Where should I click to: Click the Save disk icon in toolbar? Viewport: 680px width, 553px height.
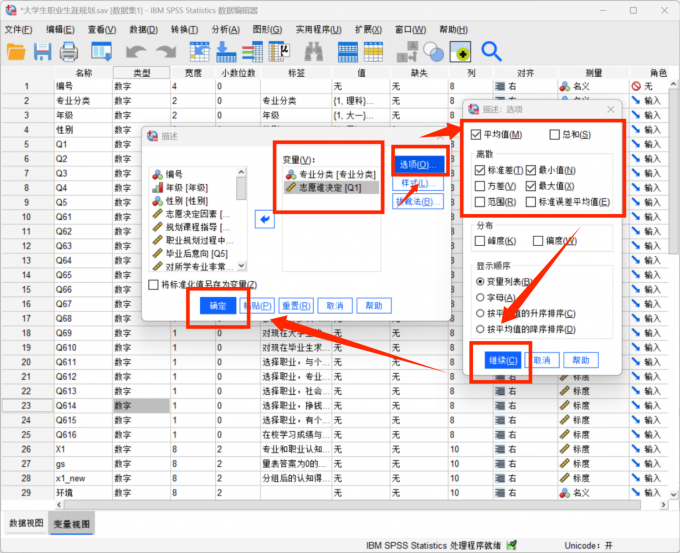pos(43,51)
